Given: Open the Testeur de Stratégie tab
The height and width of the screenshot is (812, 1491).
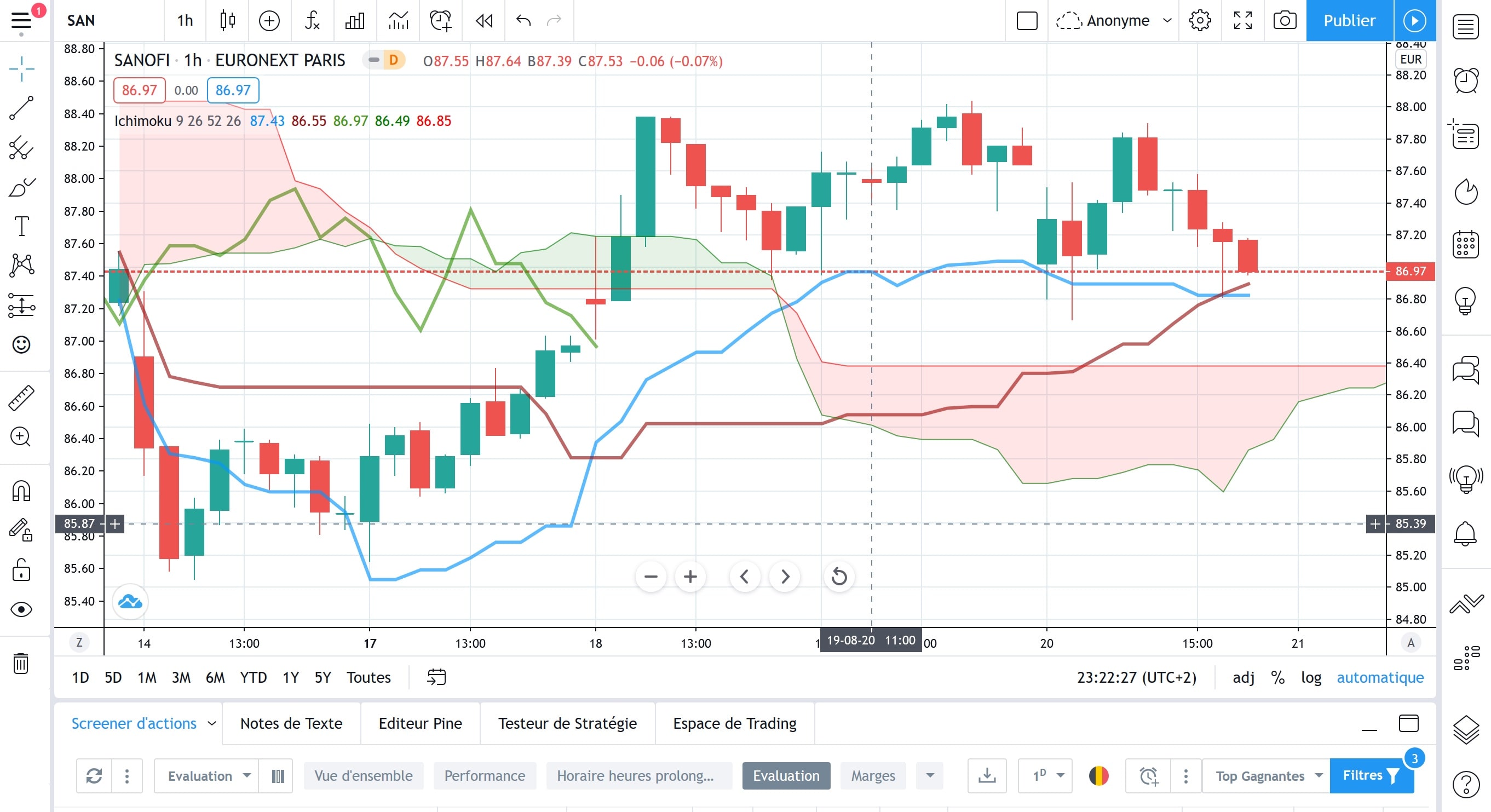Looking at the screenshot, I should click(x=567, y=723).
